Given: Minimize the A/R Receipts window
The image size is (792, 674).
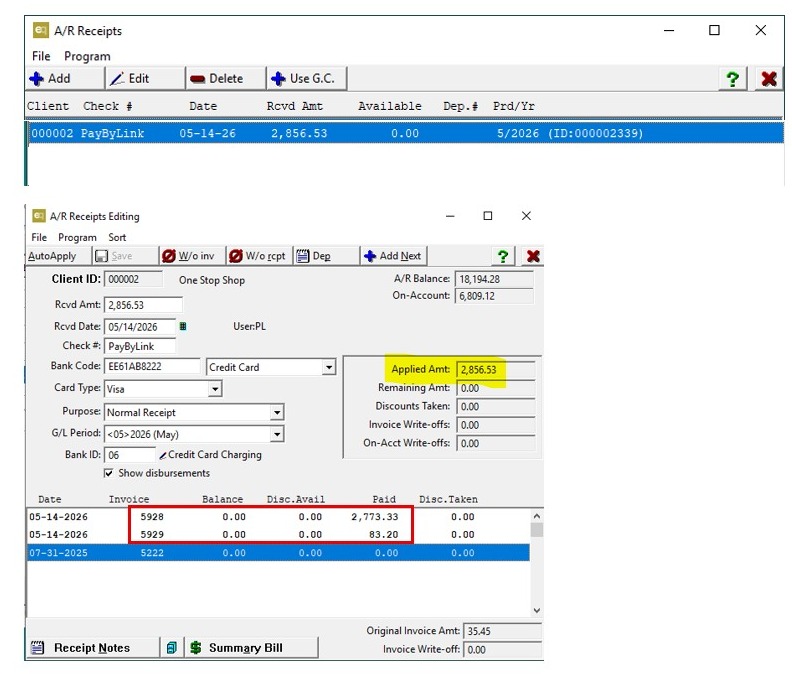Looking at the screenshot, I should pos(669,30).
